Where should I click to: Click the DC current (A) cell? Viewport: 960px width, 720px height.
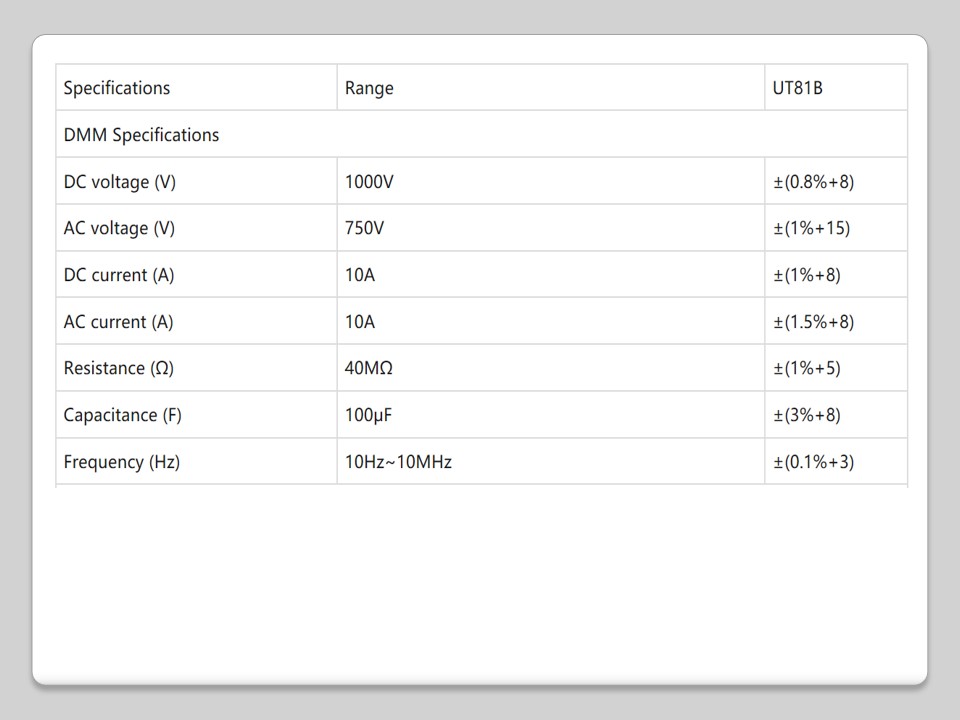(118, 275)
